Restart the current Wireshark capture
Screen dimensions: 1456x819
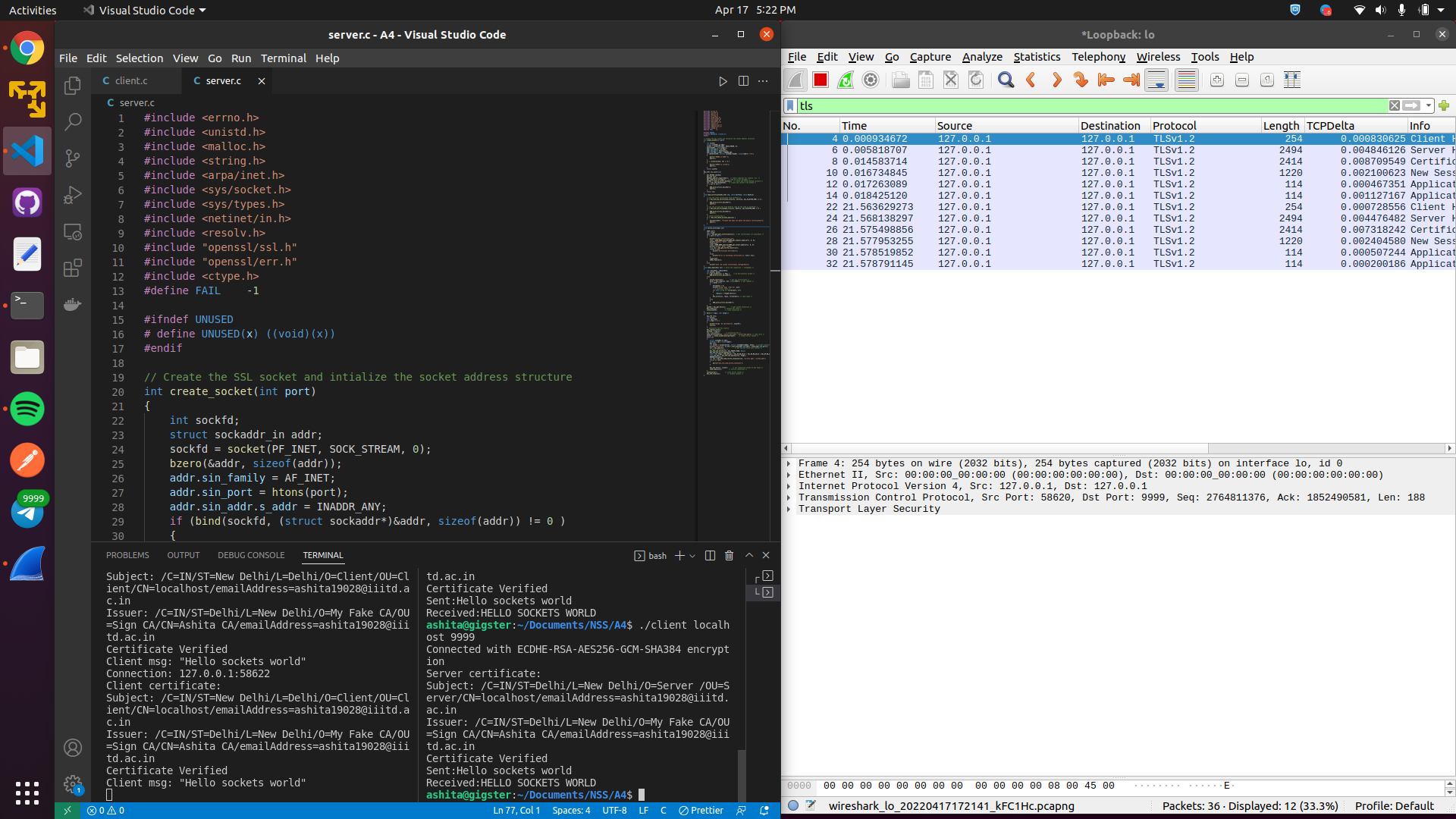(x=845, y=80)
